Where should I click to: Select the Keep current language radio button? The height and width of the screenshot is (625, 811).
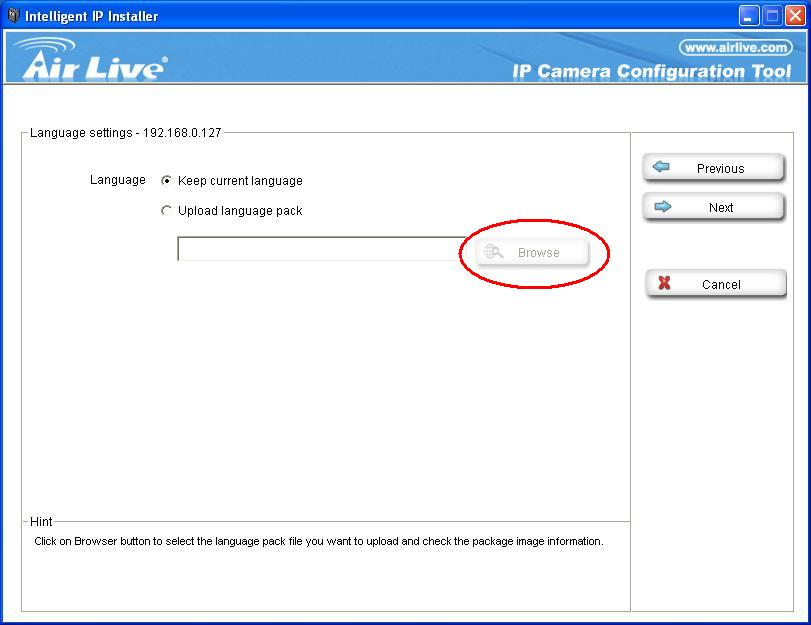167,181
